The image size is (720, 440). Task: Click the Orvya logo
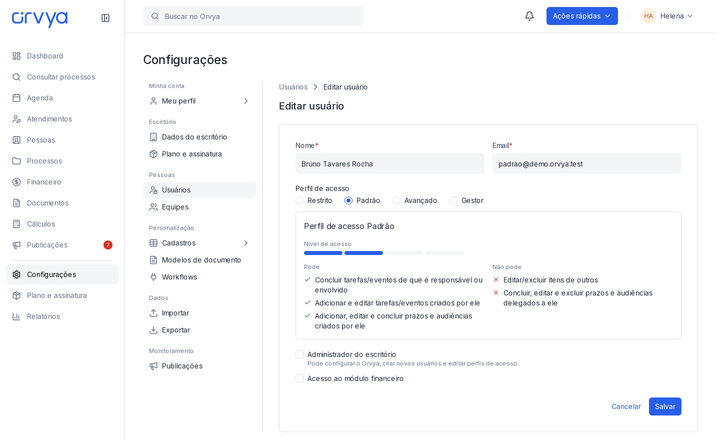(x=39, y=18)
